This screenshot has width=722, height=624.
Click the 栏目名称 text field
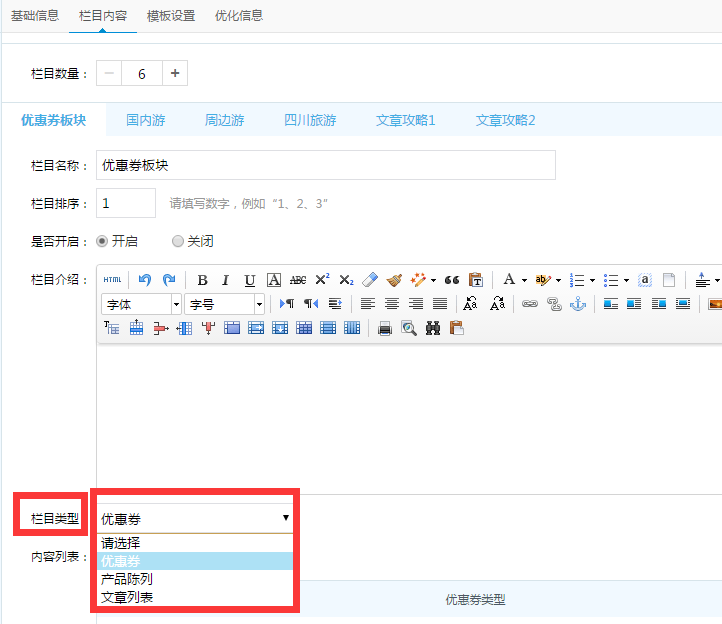(325, 165)
